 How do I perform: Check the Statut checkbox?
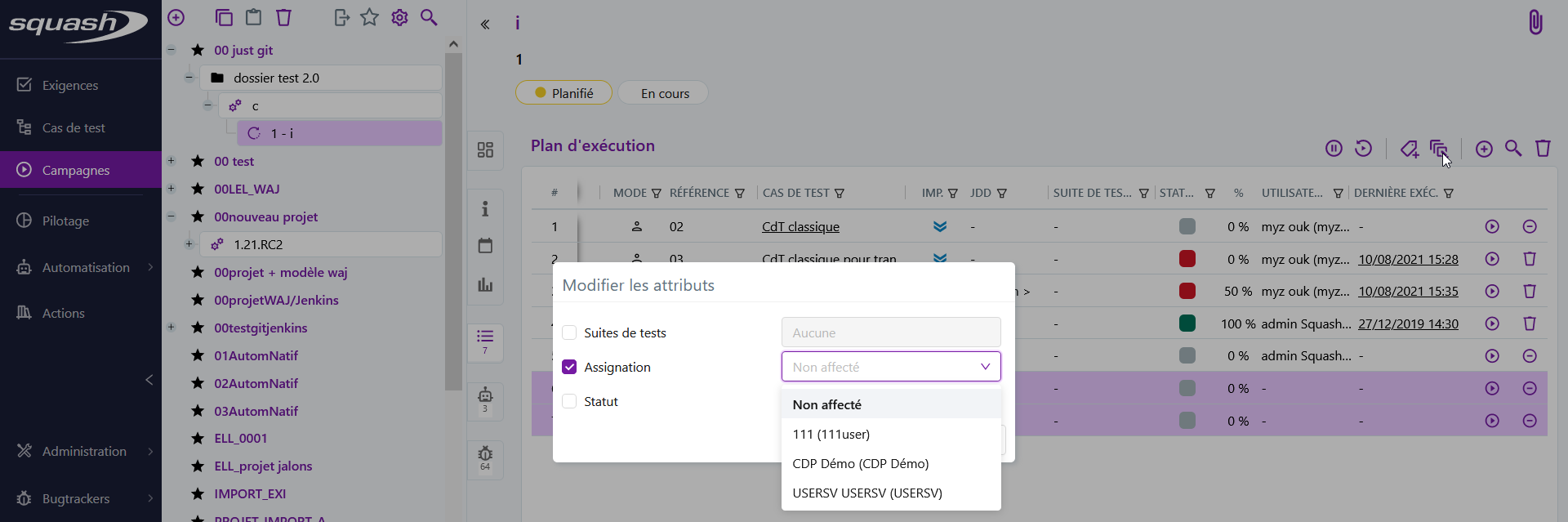pyautogui.click(x=569, y=401)
